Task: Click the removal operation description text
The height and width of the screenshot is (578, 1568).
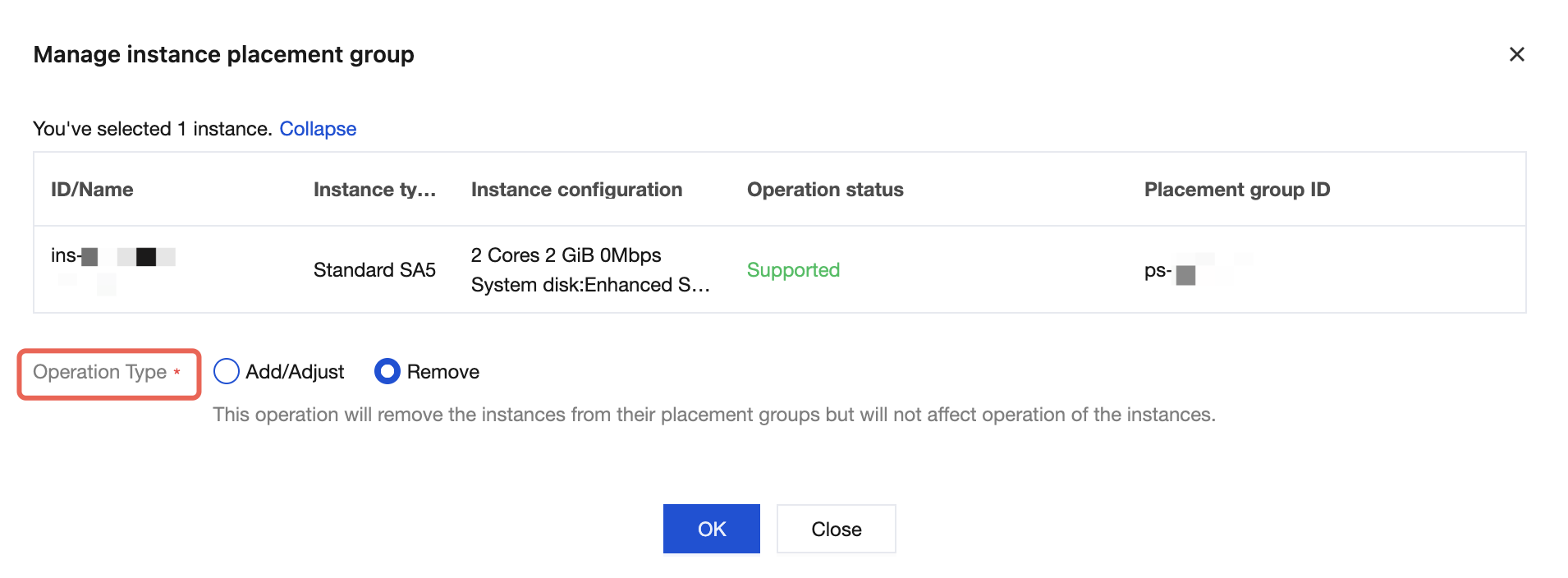Action: (x=713, y=415)
